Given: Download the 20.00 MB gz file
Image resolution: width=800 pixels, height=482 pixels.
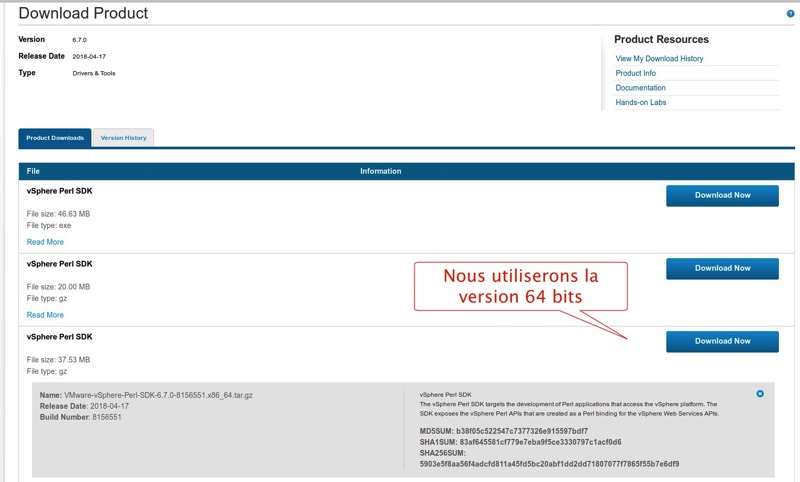Looking at the screenshot, I should tap(722, 268).
